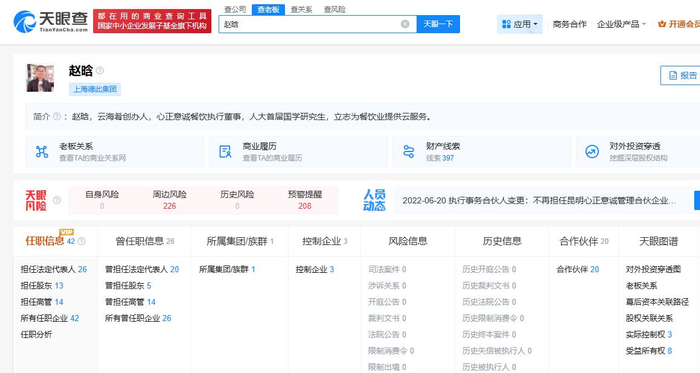Switch to 查风险 search tab

(x=334, y=9)
